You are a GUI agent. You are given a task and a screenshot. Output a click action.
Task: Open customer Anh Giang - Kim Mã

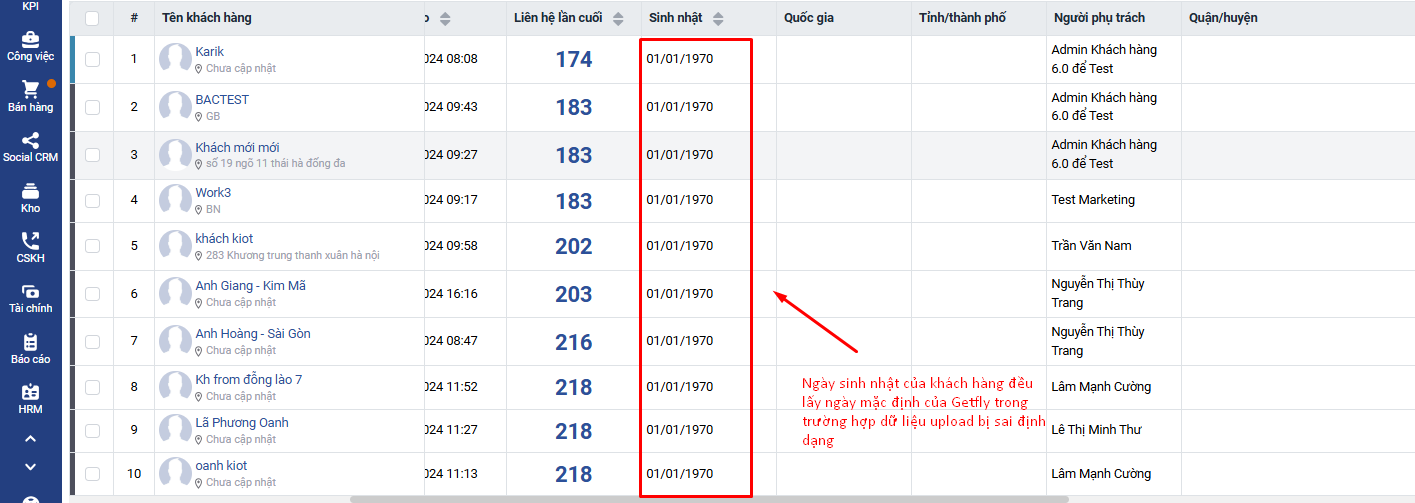pos(250,285)
